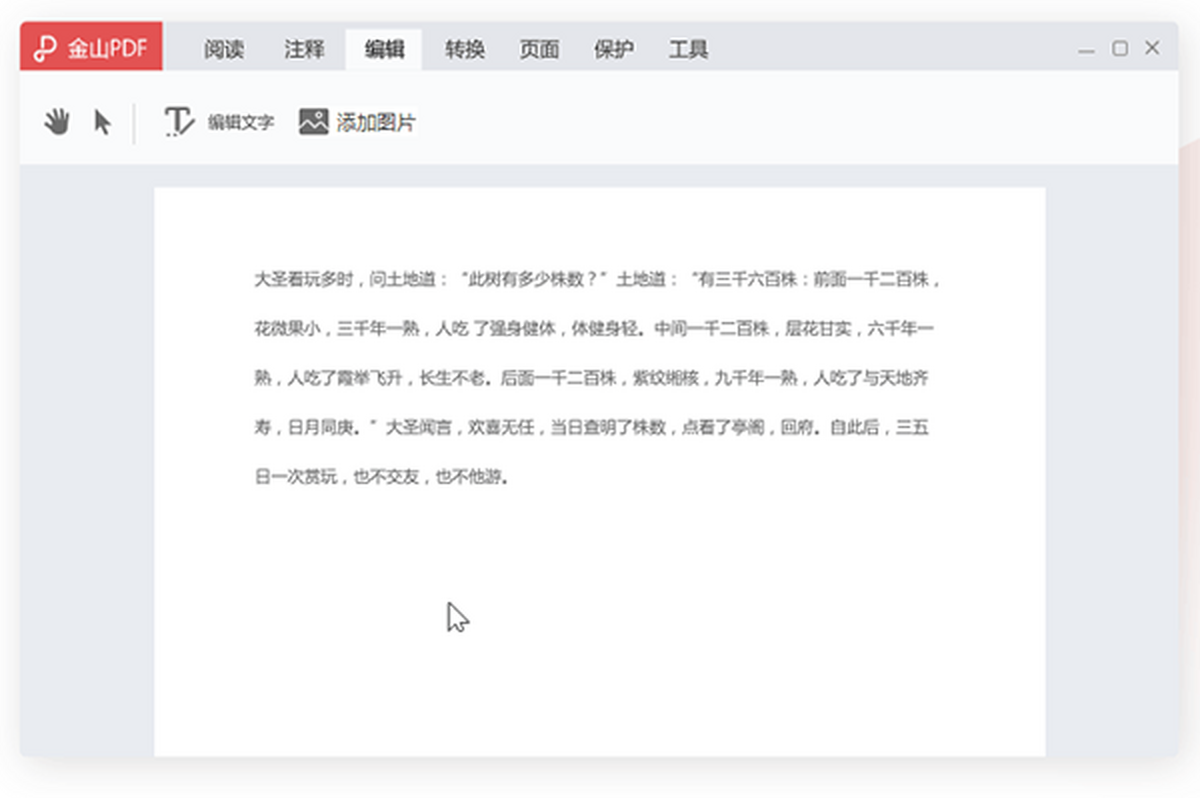Viewport: 1200px width, 798px height.
Task: Open the 注释 tab
Action: [x=304, y=49]
